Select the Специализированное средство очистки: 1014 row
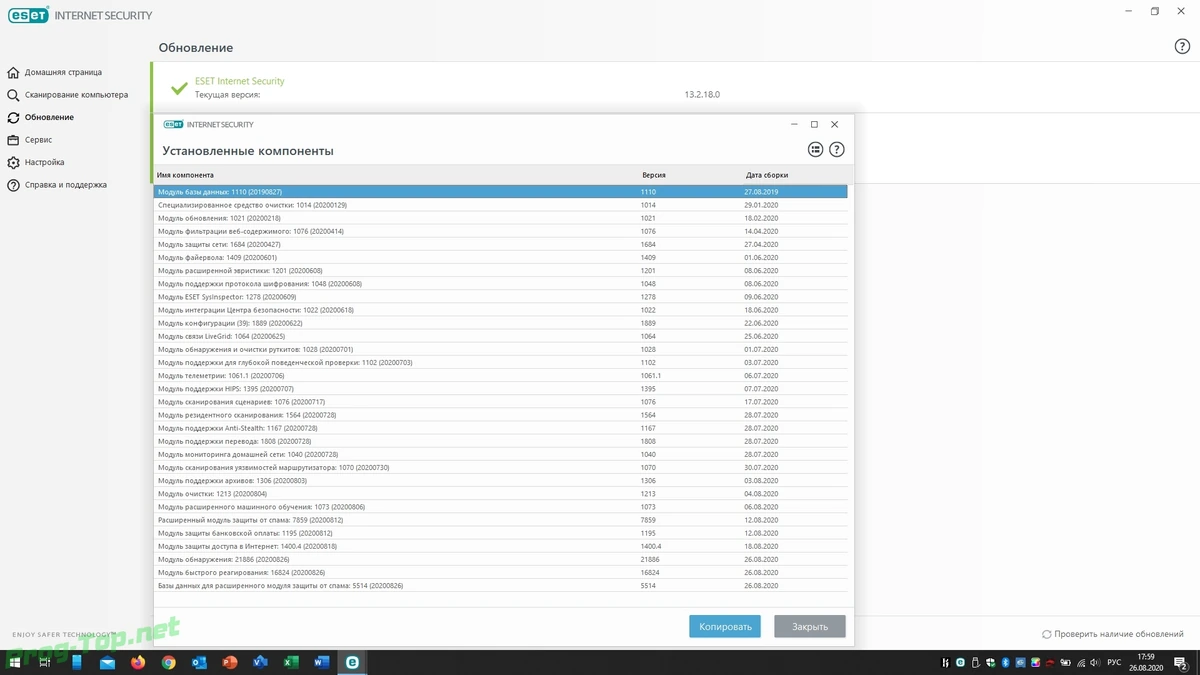1200x675 pixels. 500,205
